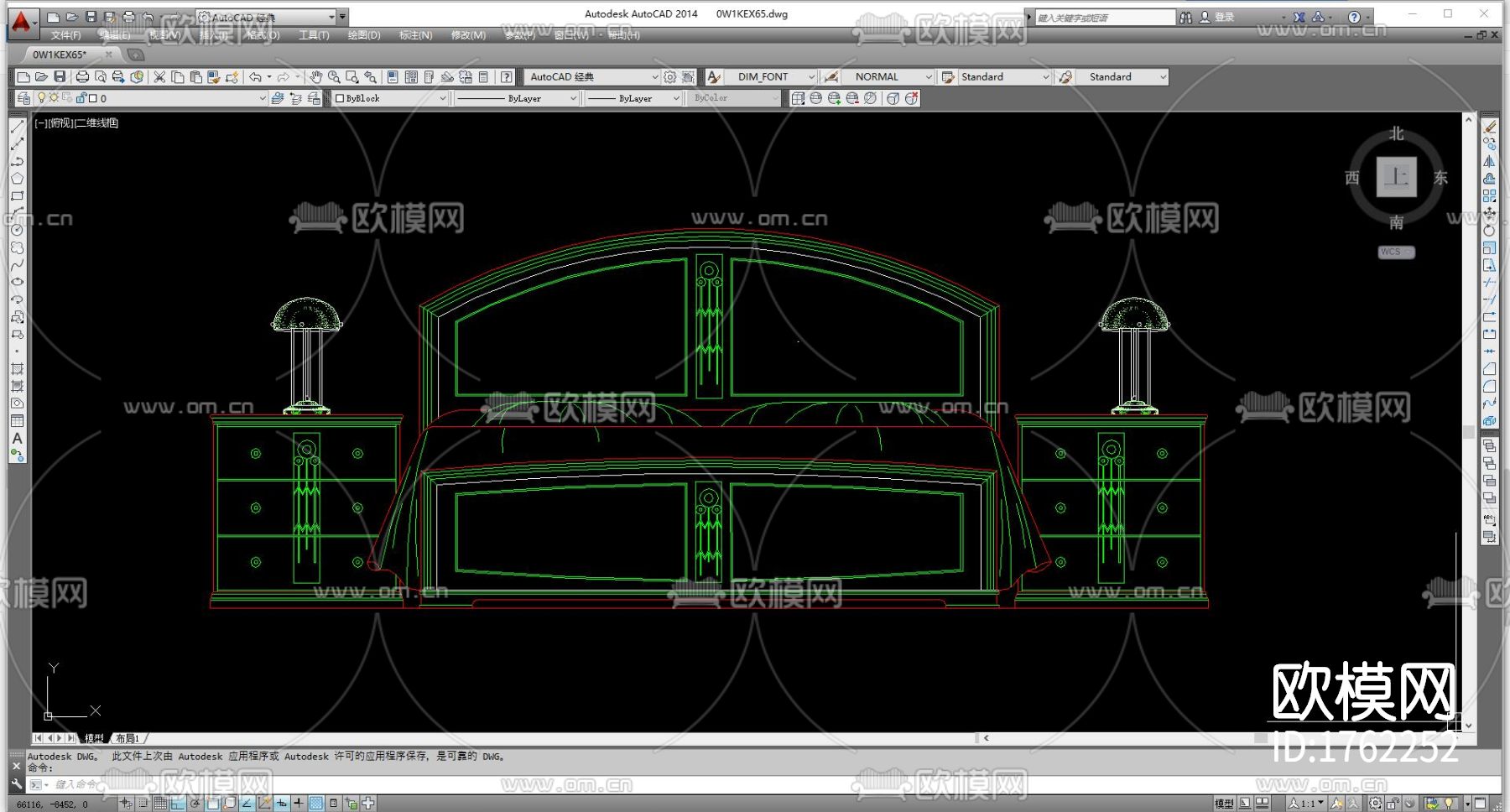Toggle ortho mode in the status bar
Viewport: 1510px width, 812px height.
click(x=178, y=804)
